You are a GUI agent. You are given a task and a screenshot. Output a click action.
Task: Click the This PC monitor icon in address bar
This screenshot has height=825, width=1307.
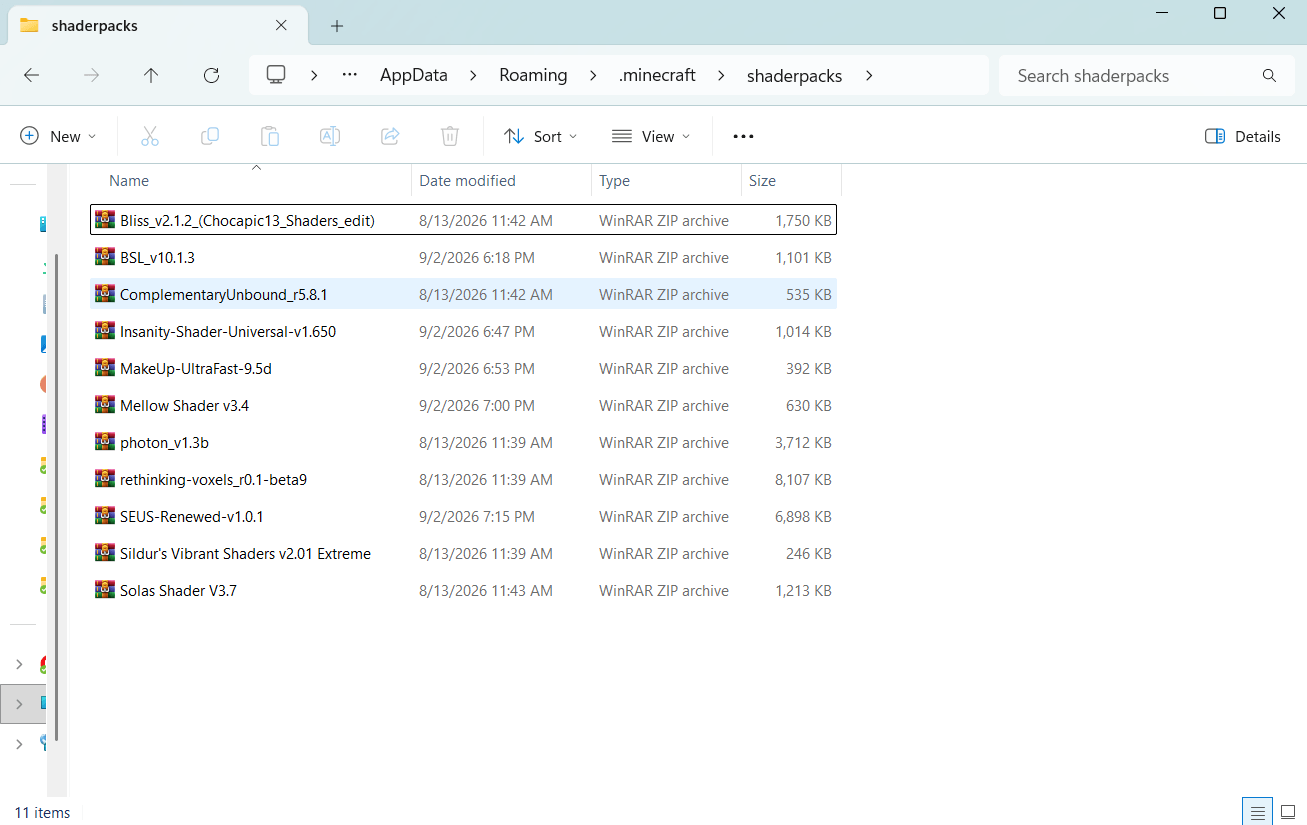[276, 75]
